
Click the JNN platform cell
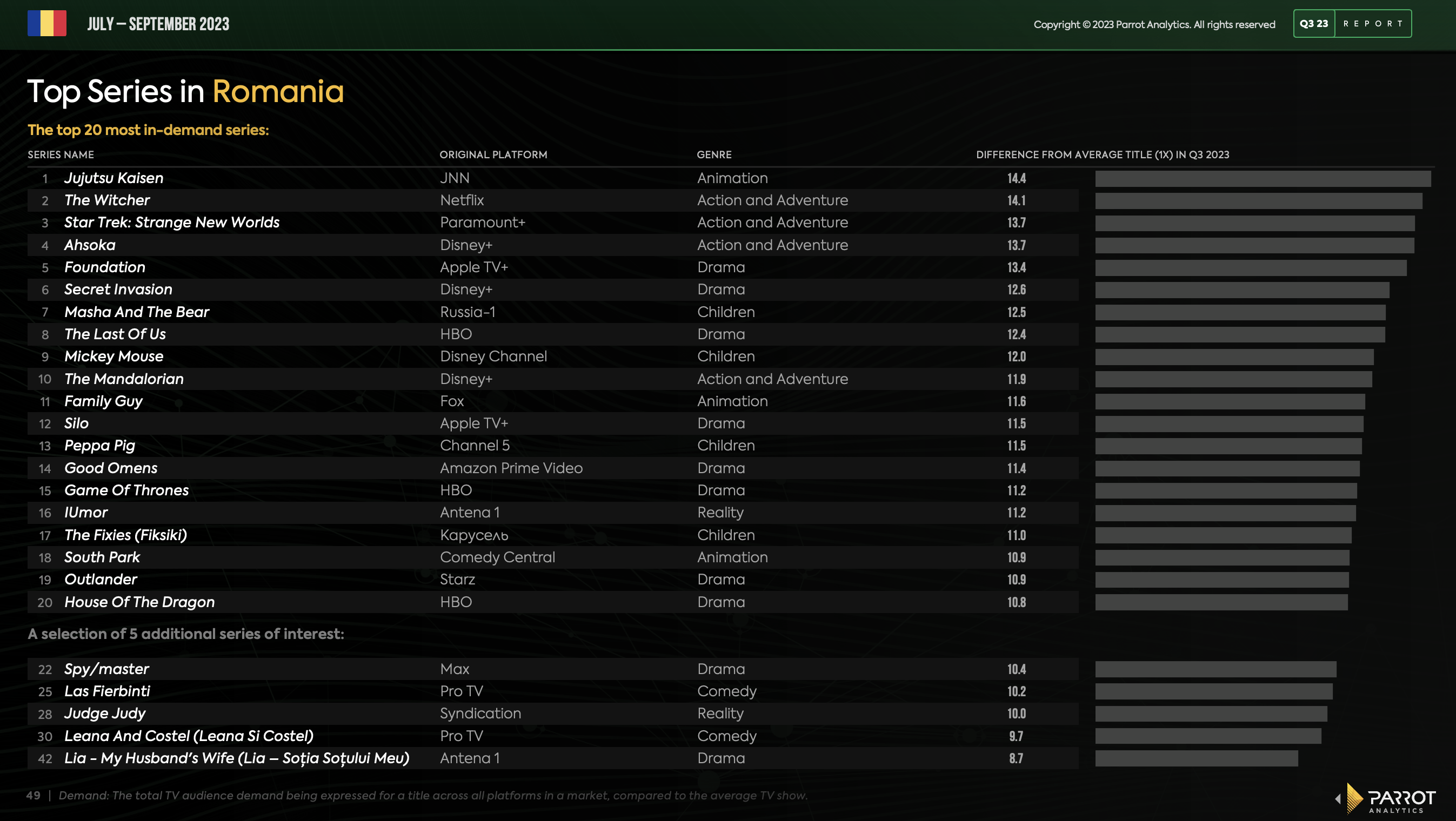click(x=455, y=178)
